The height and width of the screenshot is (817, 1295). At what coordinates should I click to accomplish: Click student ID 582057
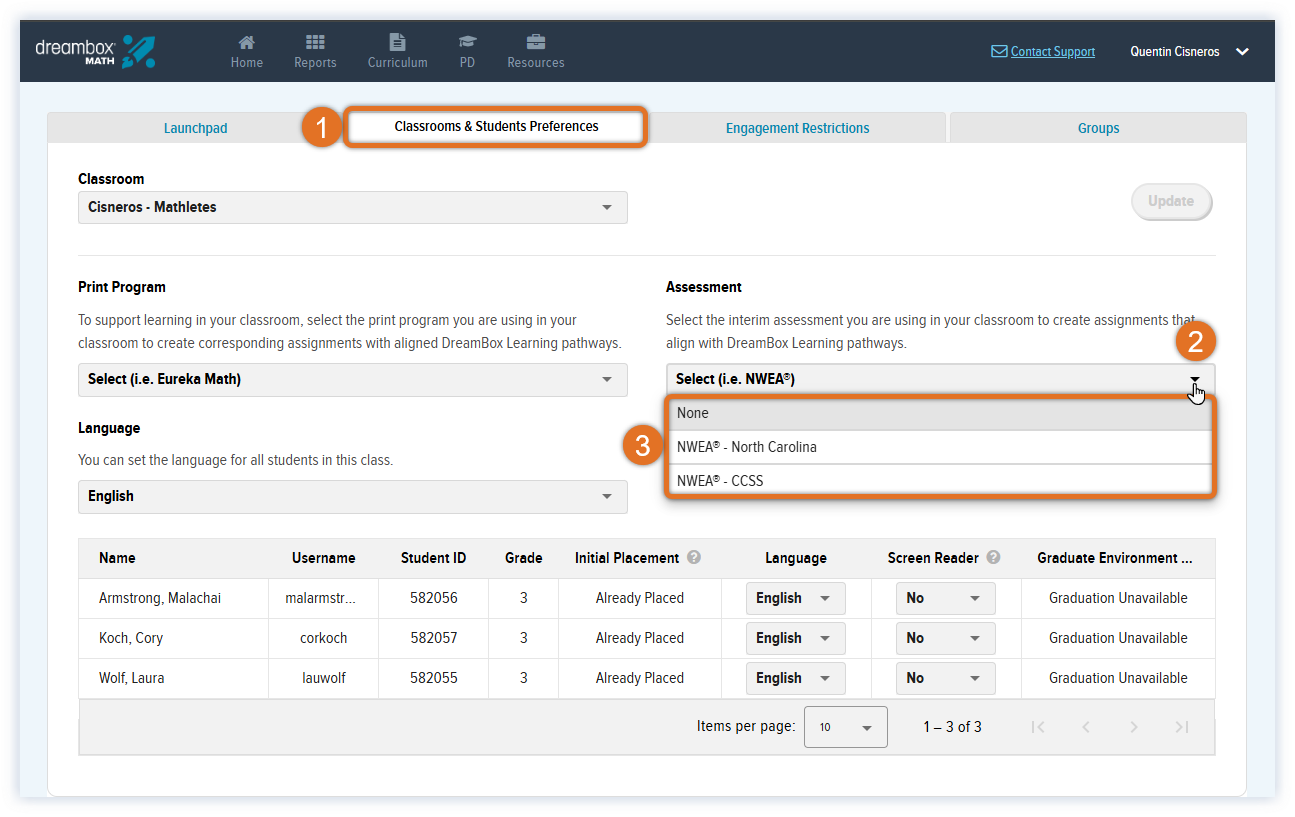click(434, 638)
